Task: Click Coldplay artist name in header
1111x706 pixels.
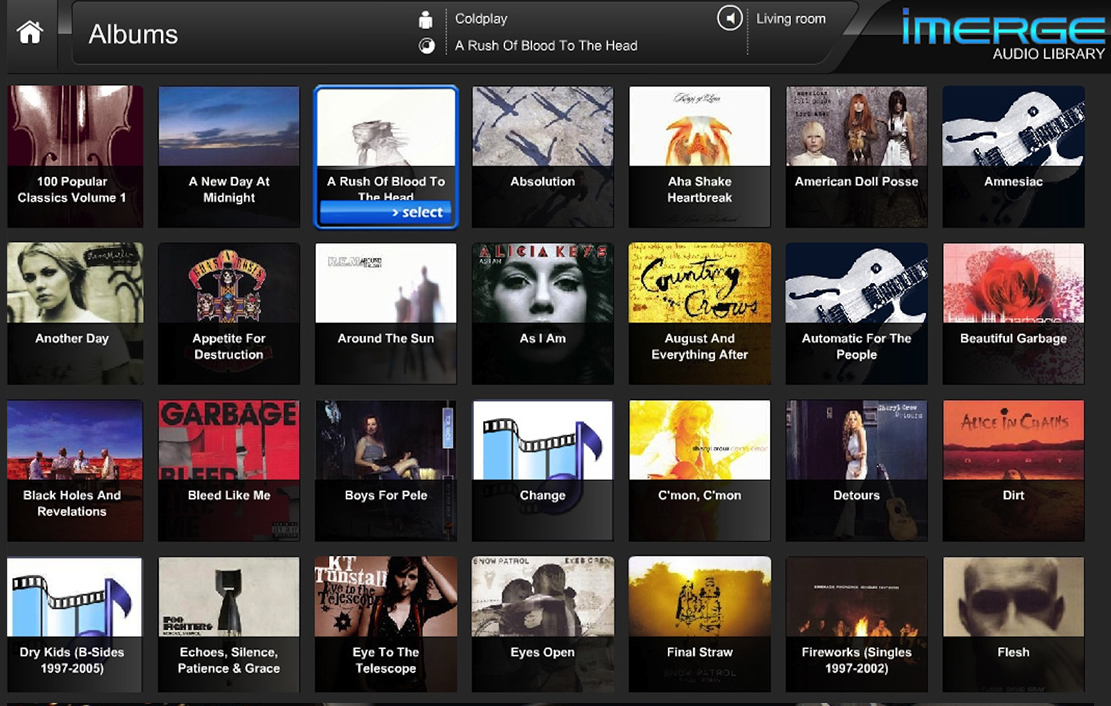Action: [481, 19]
